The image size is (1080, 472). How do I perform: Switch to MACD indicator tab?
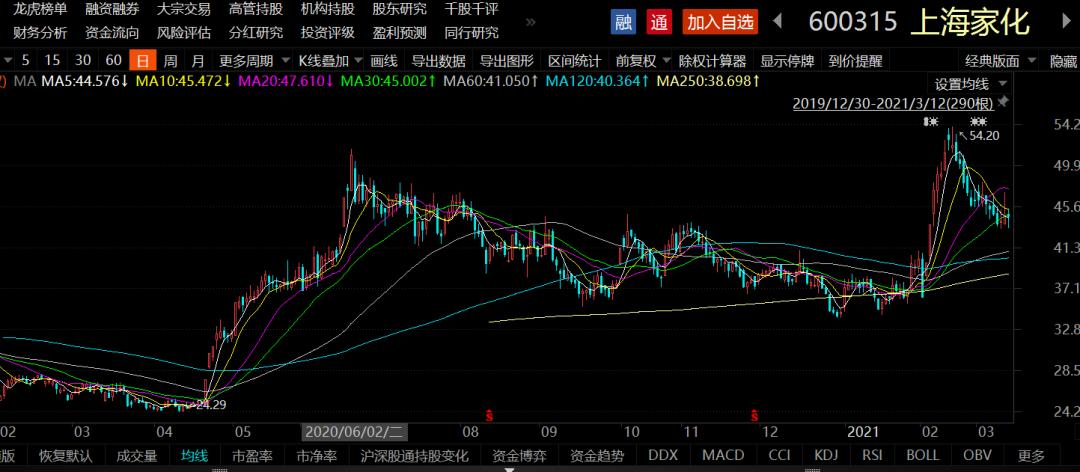tap(723, 455)
